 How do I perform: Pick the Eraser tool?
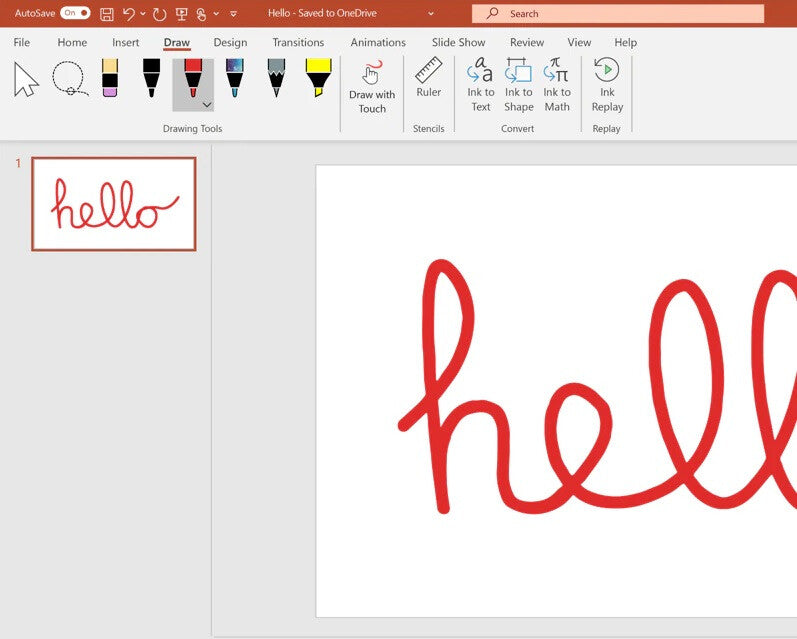110,79
